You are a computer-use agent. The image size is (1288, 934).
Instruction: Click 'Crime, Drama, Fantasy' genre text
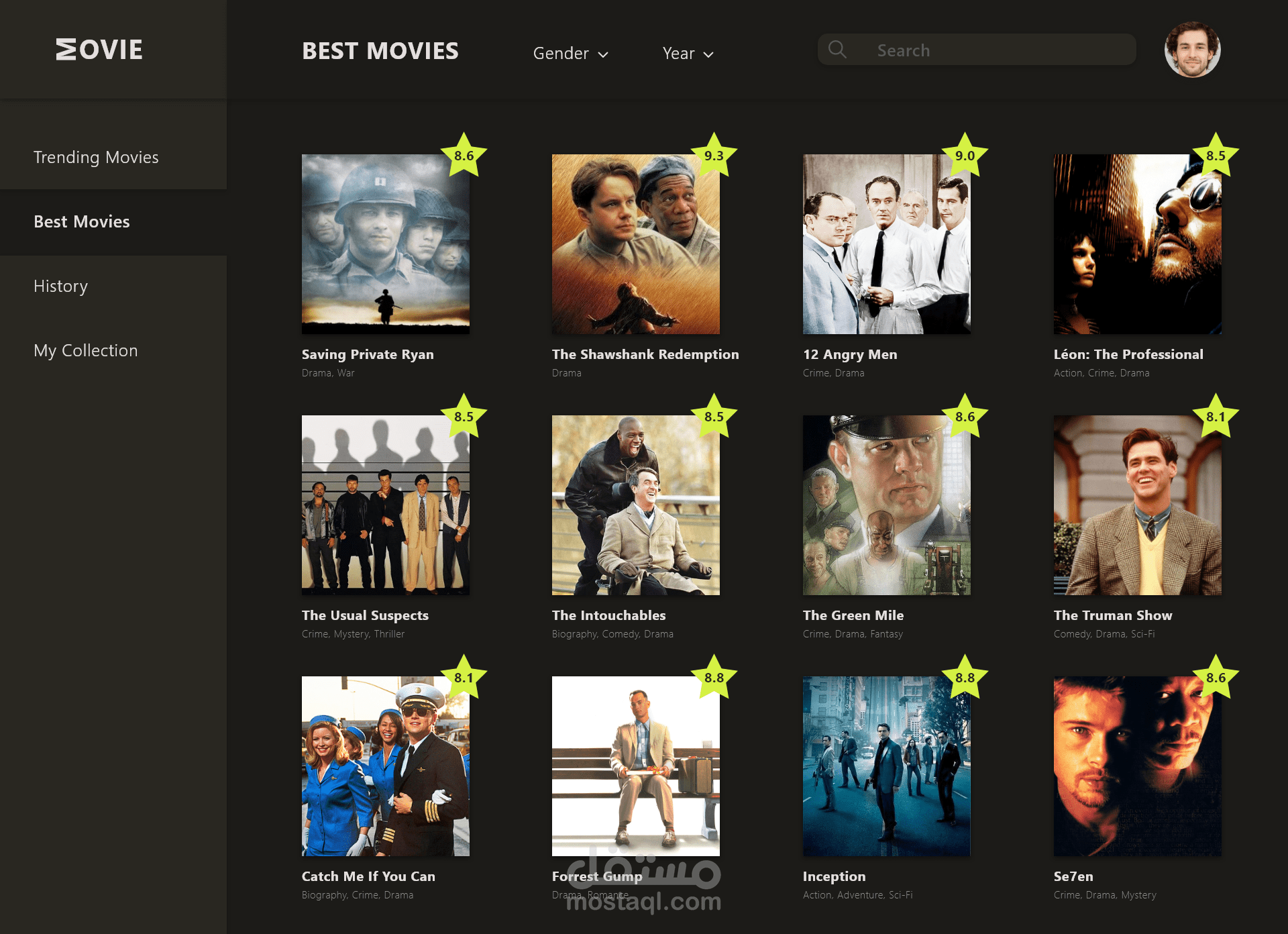853,634
